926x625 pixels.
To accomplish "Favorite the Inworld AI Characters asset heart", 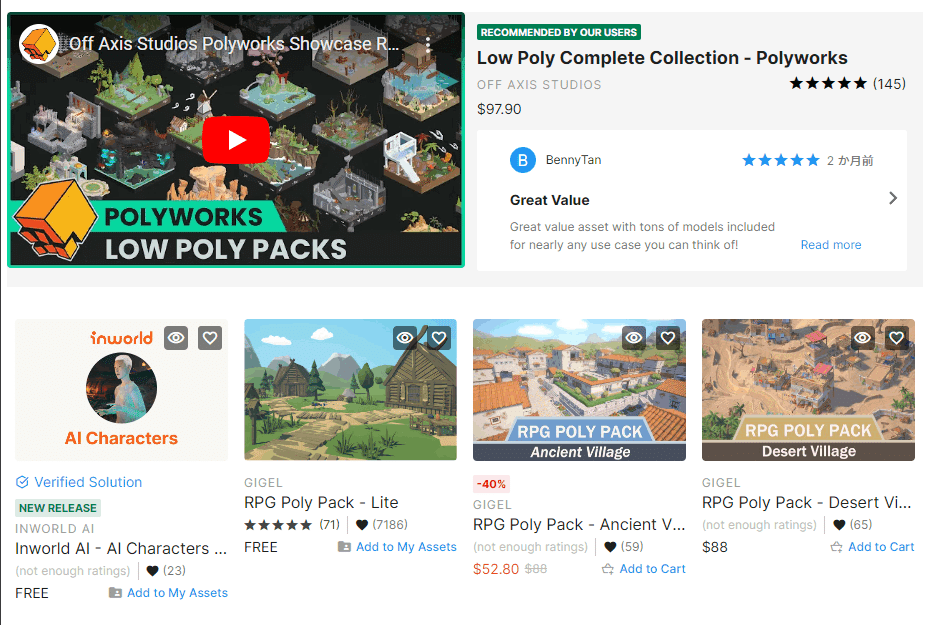I will pyautogui.click(x=210, y=338).
